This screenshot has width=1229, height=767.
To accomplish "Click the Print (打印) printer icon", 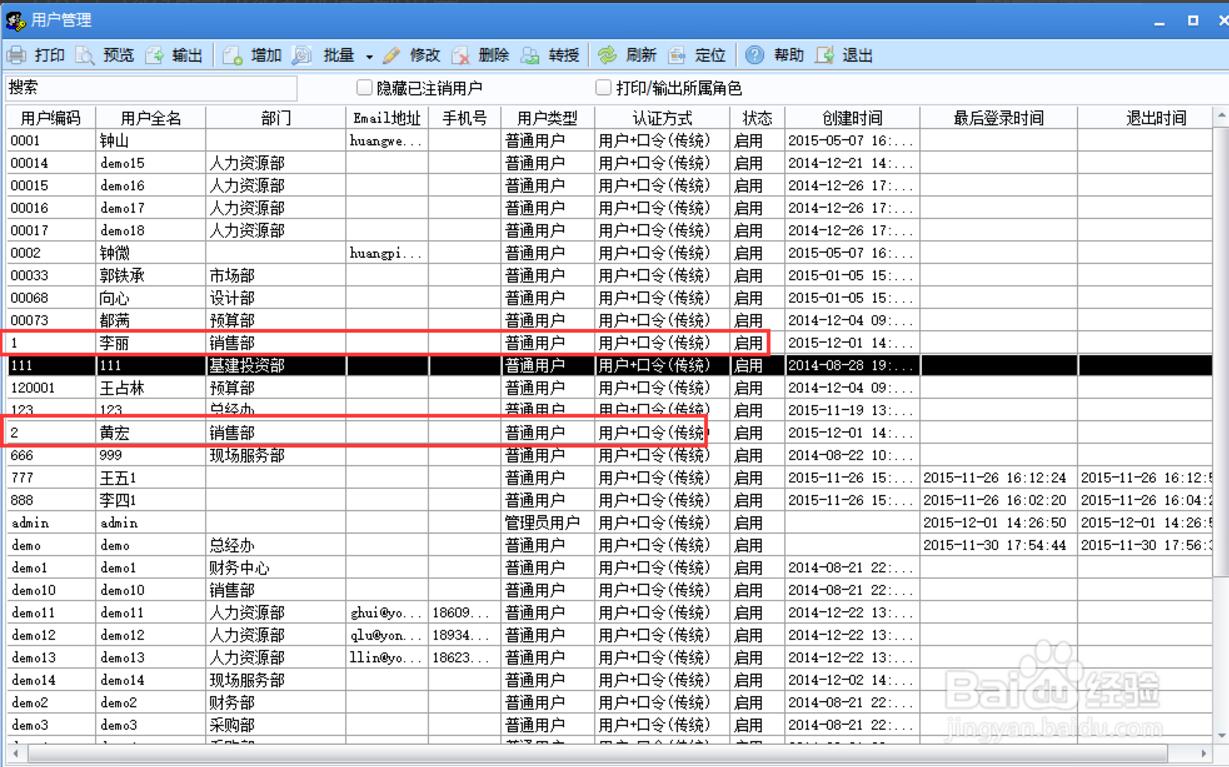I will (x=17, y=55).
